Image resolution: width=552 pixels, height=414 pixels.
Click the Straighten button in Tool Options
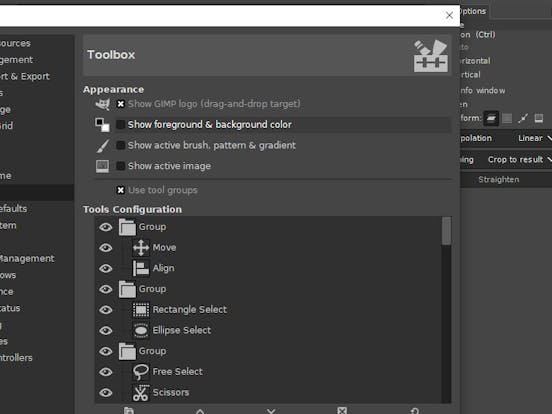506,180
